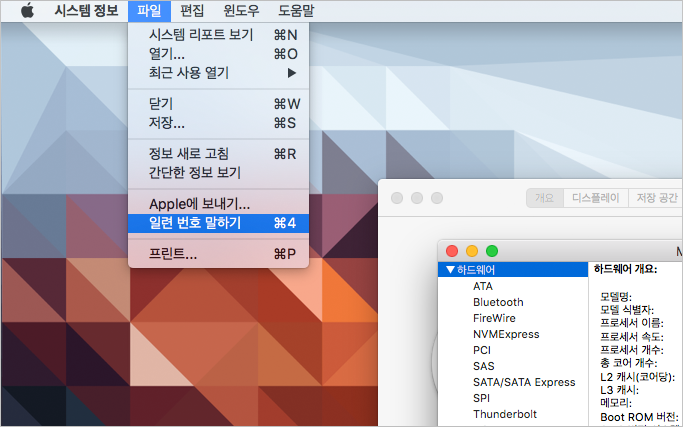
Task: Select NVMExpress in the hardware list
Action: point(506,334)
